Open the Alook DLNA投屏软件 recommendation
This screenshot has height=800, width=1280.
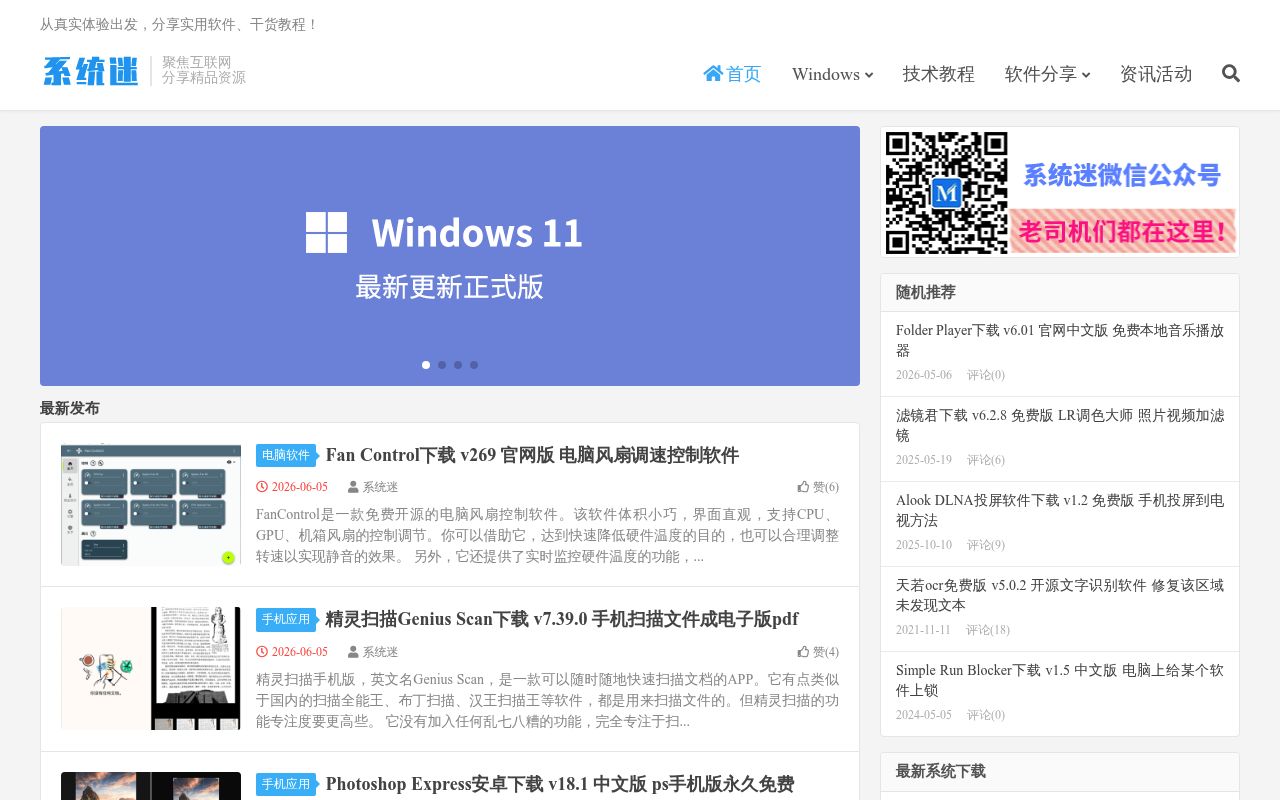point(1060,510)
